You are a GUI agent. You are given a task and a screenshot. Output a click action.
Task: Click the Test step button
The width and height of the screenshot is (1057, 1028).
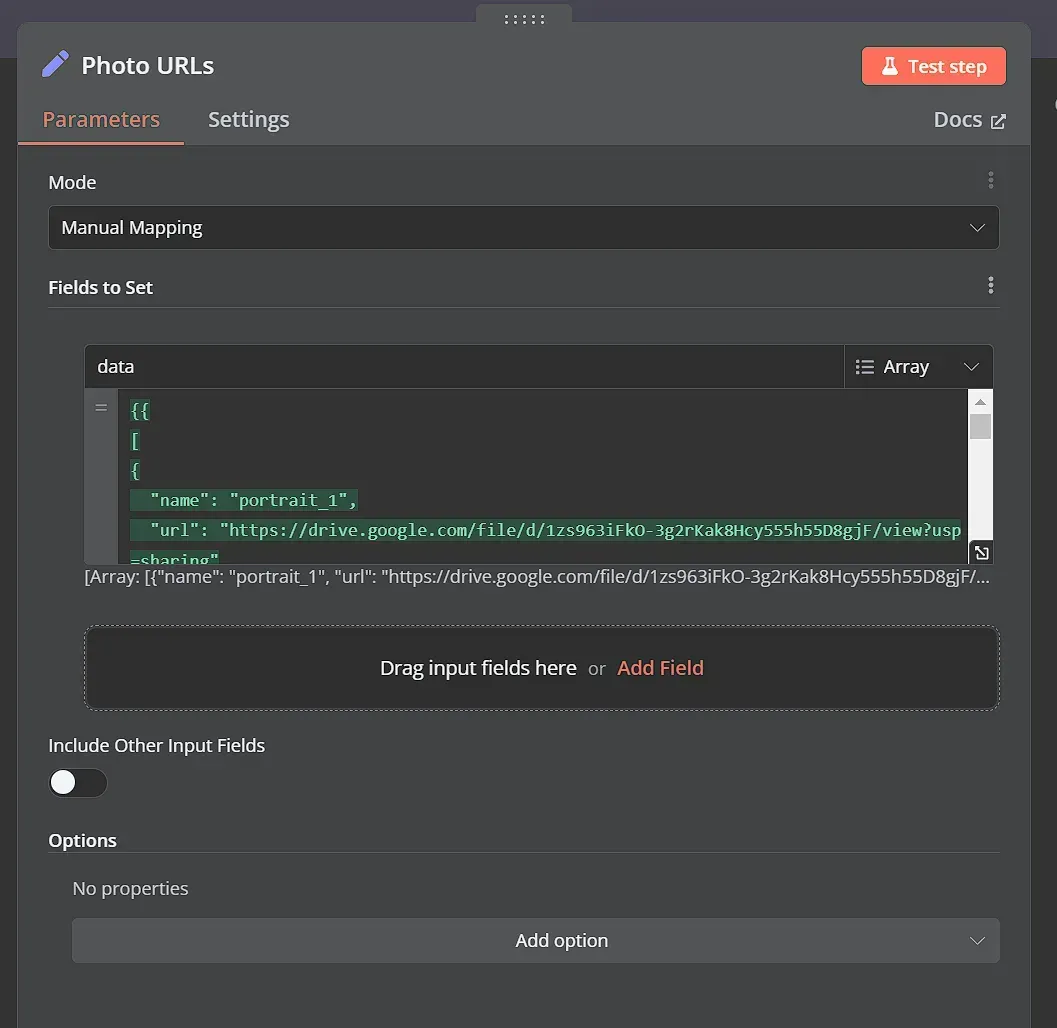coord(933,65)
